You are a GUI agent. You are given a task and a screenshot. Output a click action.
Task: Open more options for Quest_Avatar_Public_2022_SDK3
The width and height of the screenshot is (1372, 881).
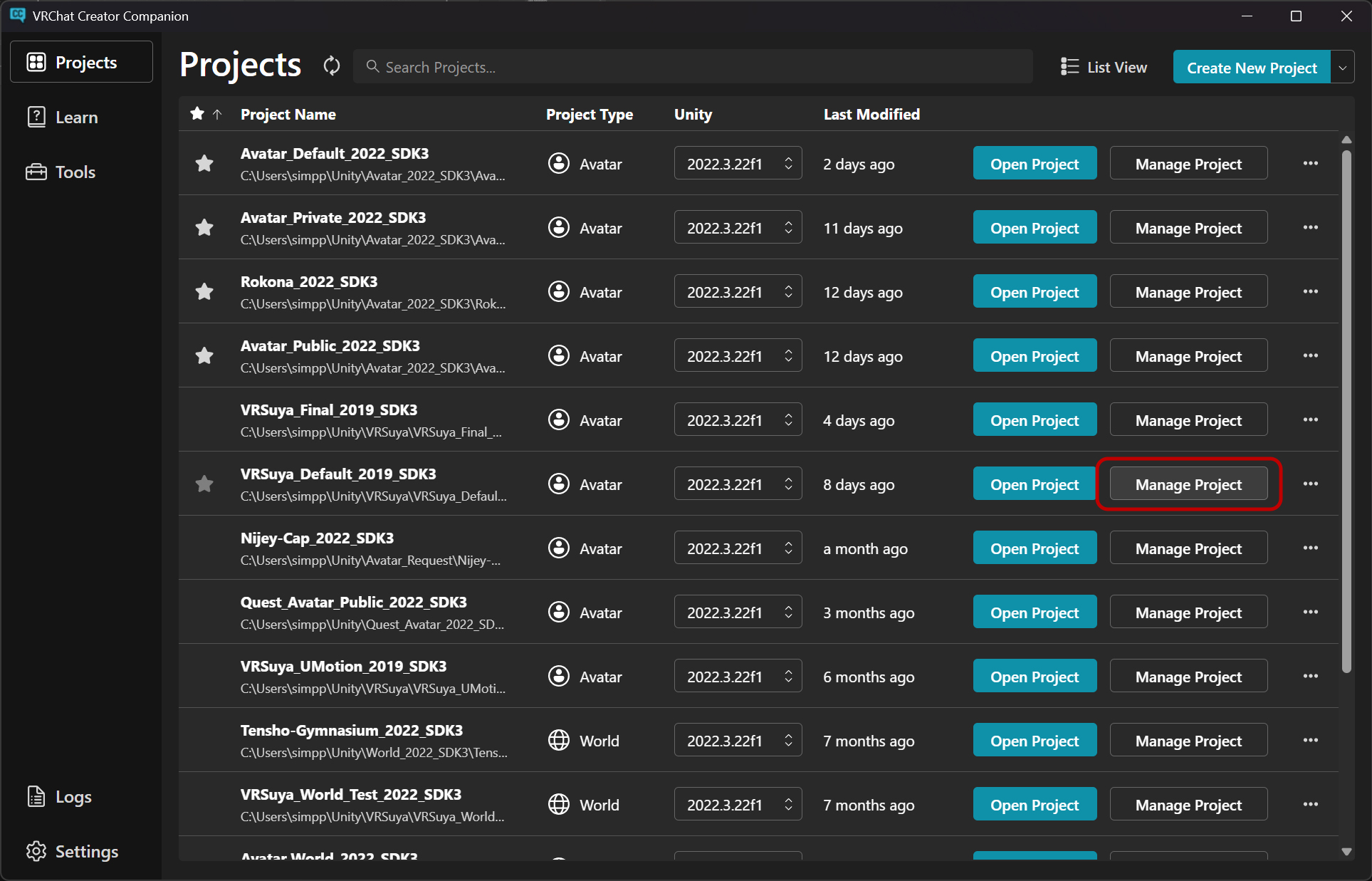coord(1311,612)
